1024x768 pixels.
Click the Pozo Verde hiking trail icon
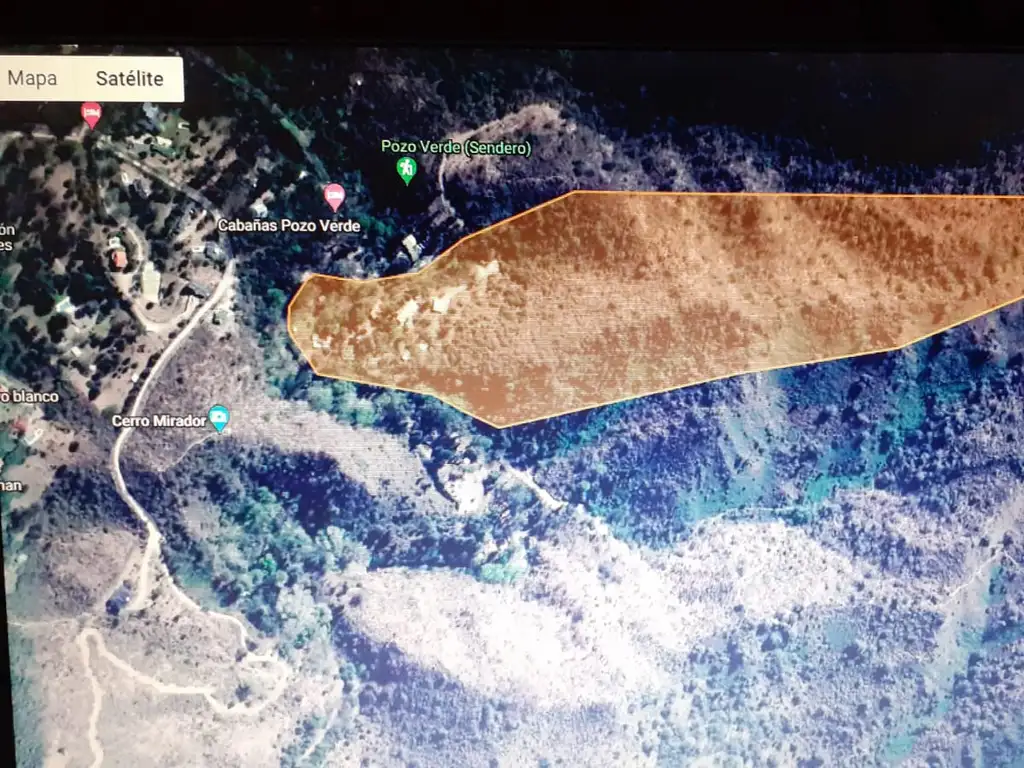click(406, 170)
